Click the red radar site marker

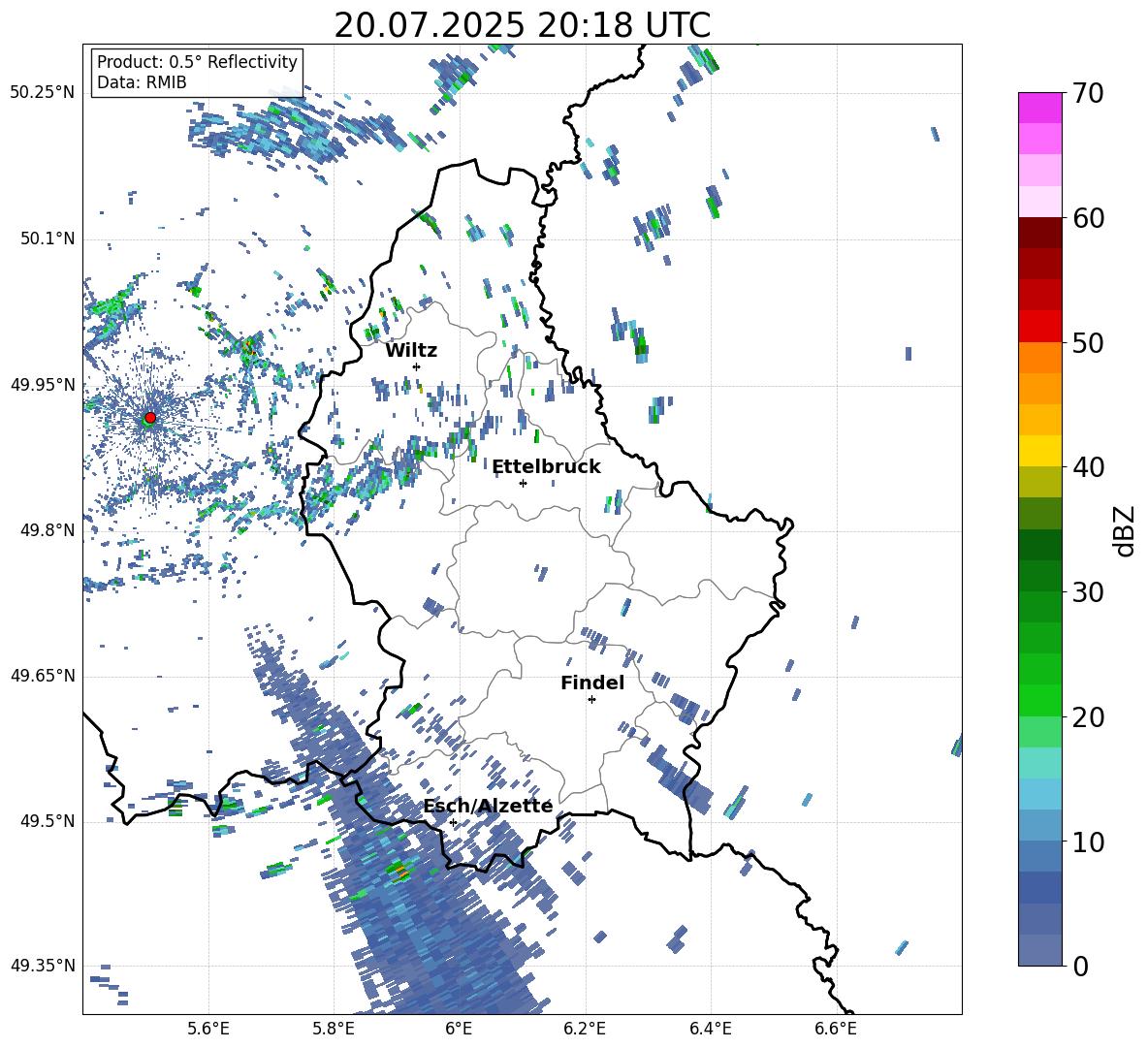[150, 417]
